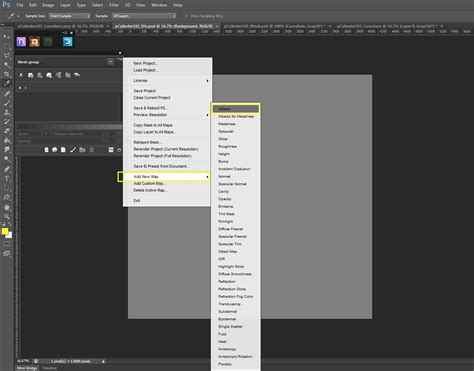Select the Eyedropper tool in the toolbar
474x371 pixels.
(7, 83)
